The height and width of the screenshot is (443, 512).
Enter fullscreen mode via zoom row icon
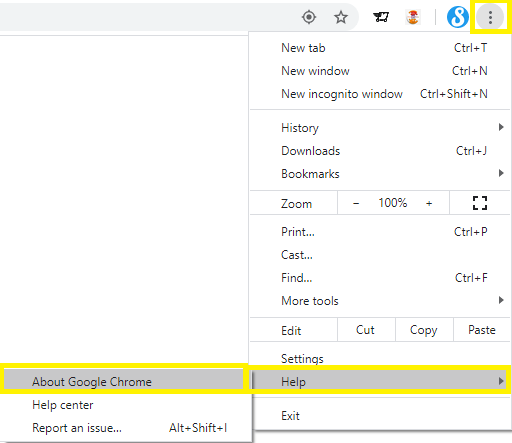(480, 203)
